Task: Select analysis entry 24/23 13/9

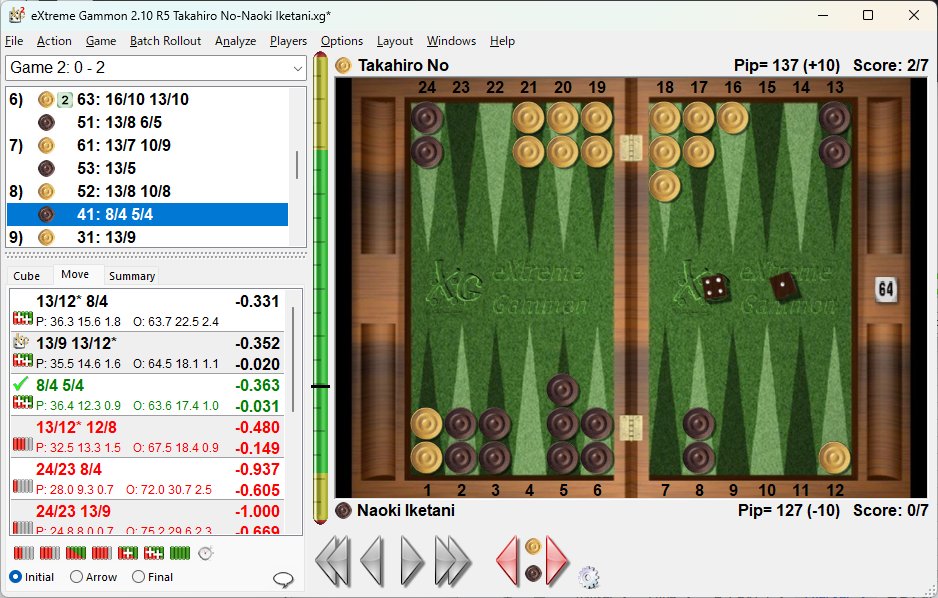Action: pyautogui.click(x=148, y=518)
